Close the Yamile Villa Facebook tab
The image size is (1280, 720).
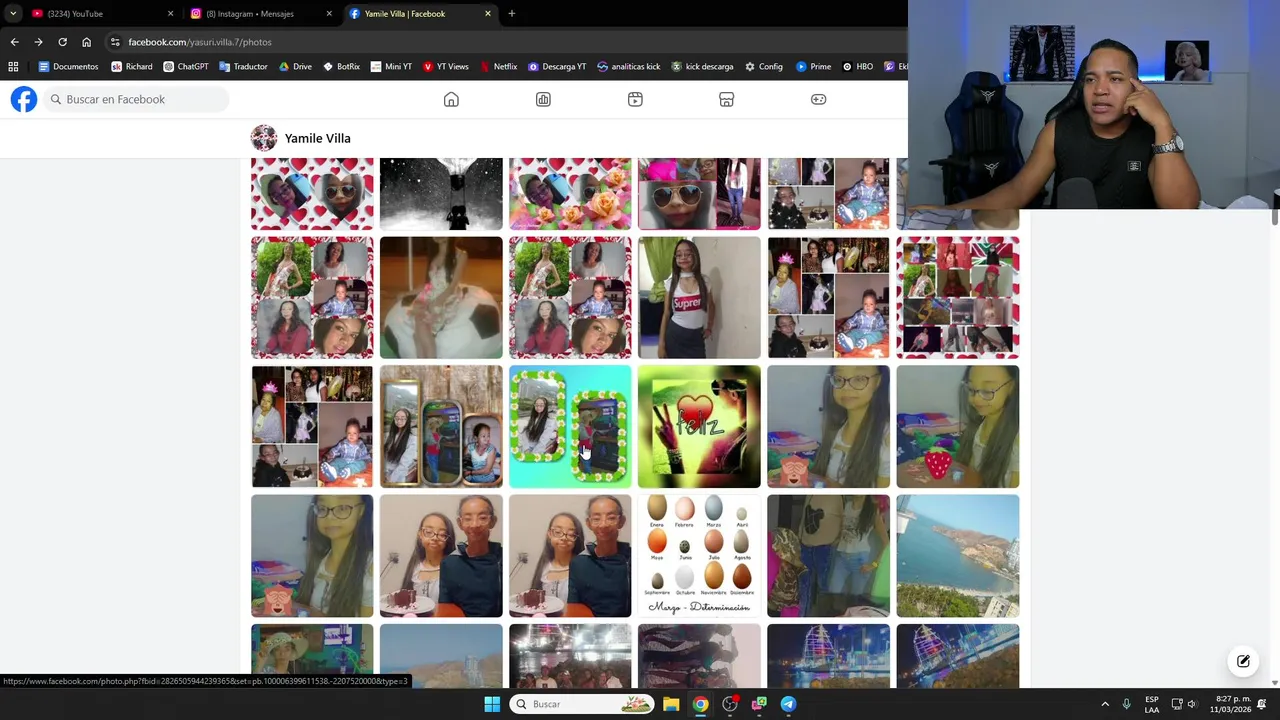pos(488,13)
